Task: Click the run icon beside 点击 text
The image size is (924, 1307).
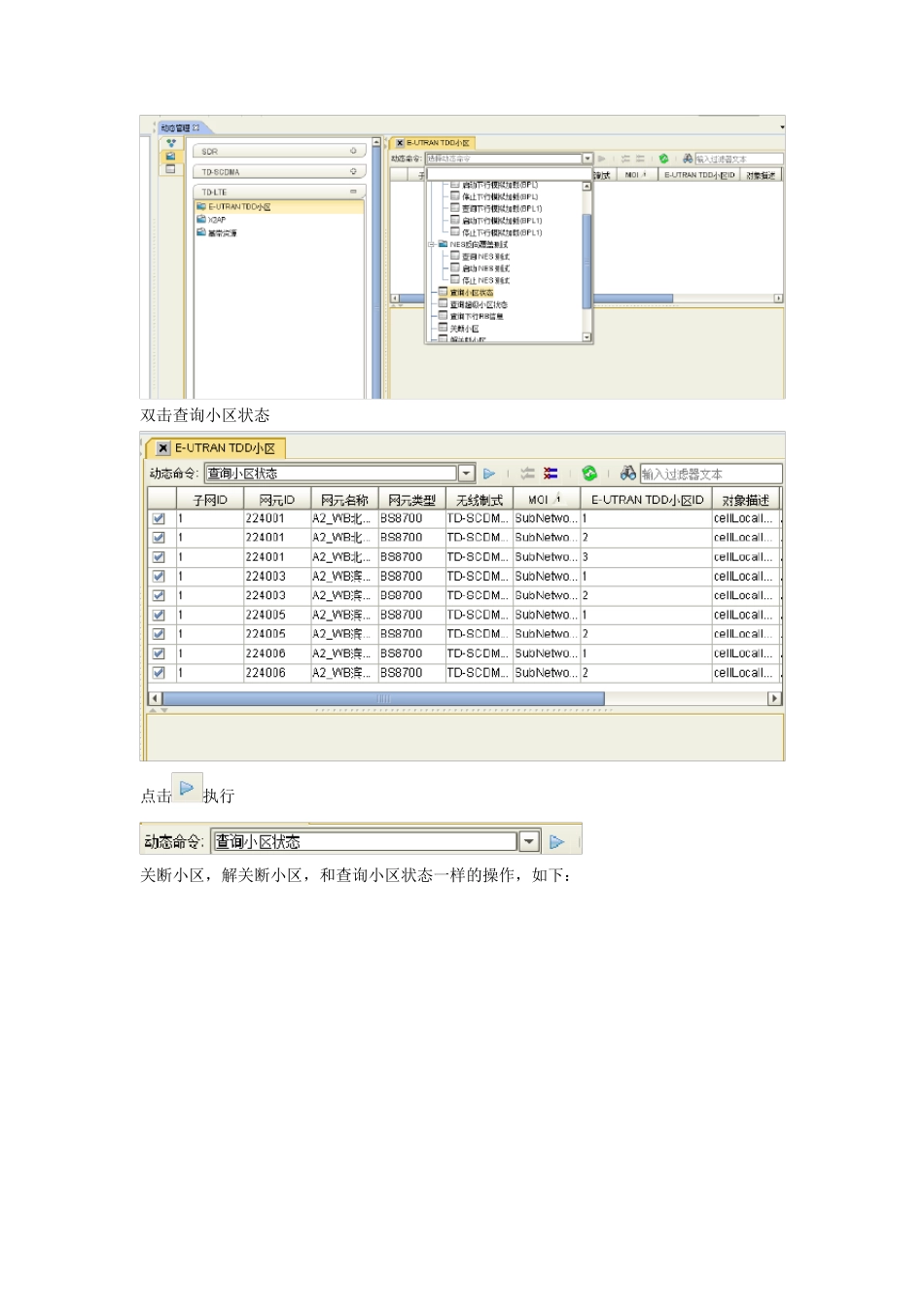Action: point(187,789)
